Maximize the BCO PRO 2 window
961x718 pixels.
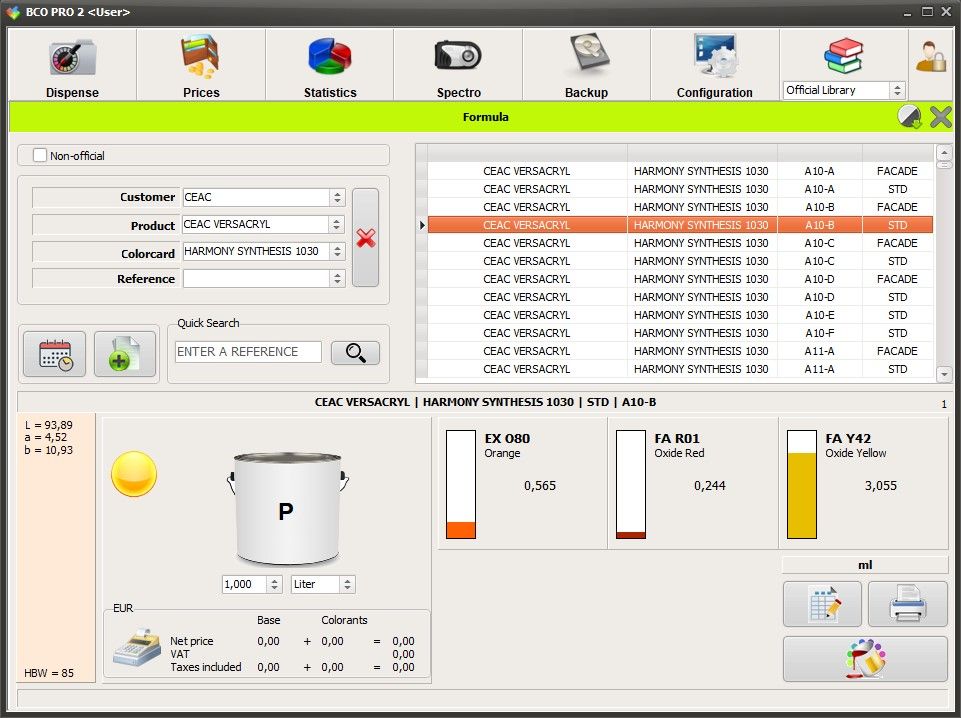click(927, 12)
